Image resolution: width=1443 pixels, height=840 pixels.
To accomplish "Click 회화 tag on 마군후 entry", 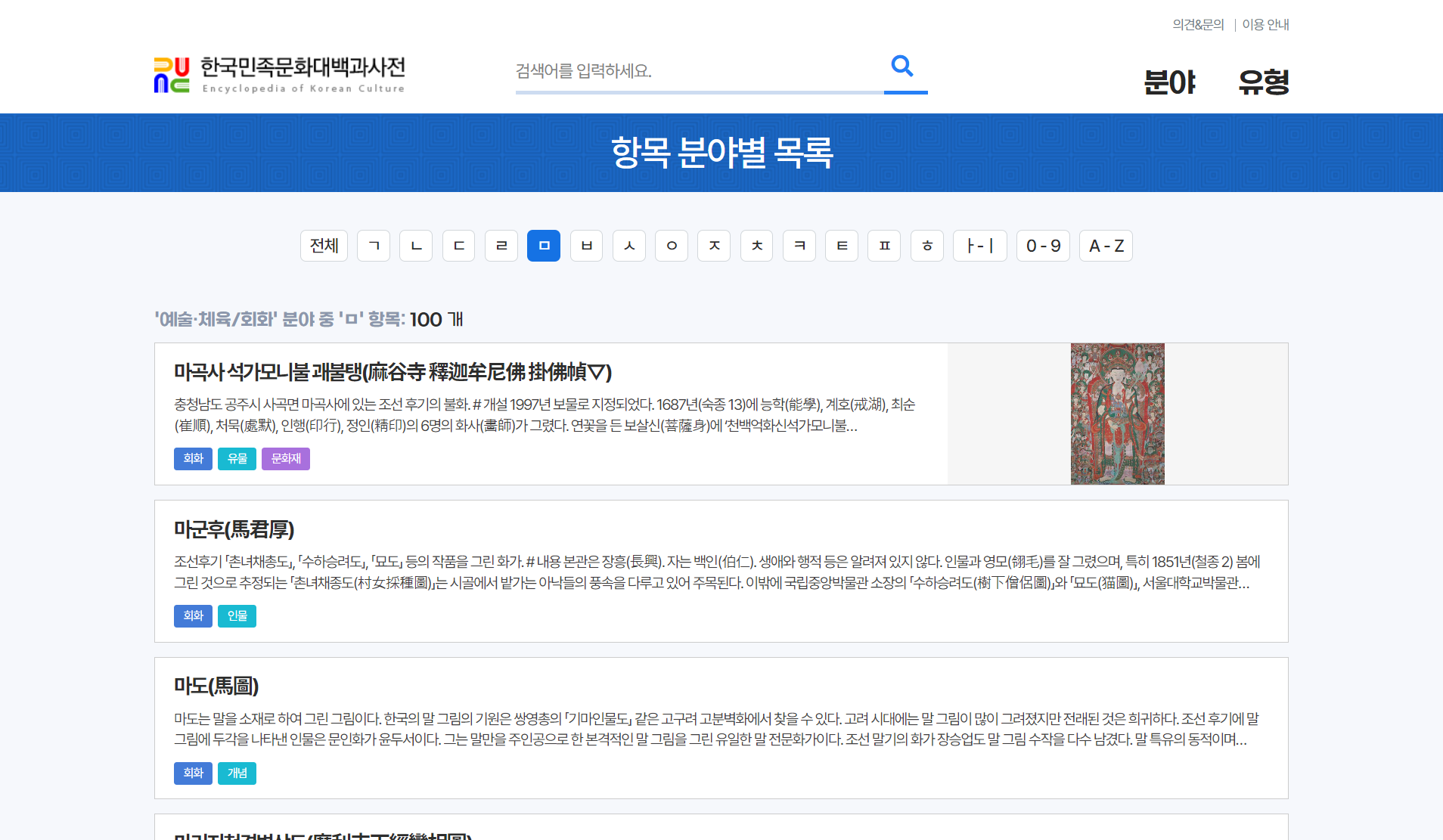I will tap(193, 616).
